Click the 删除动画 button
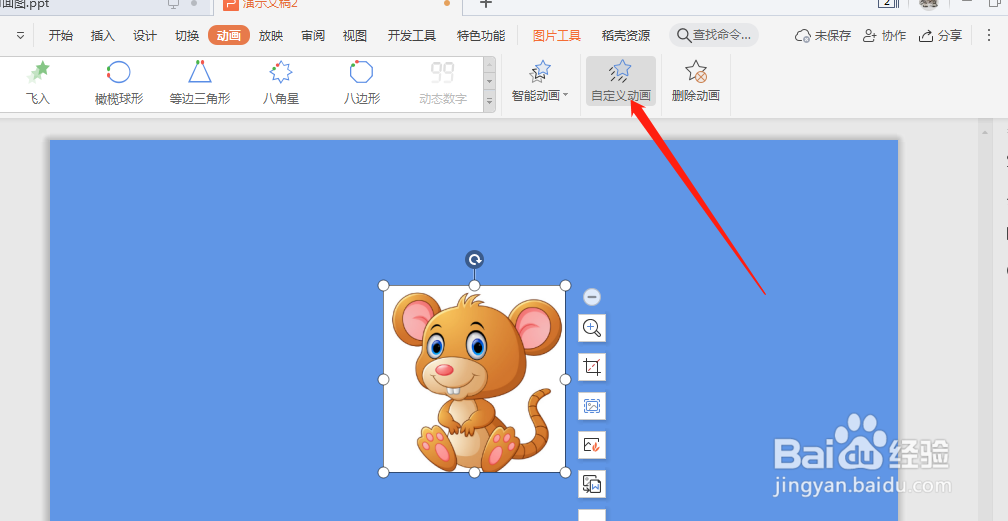This screenshot has width=1008, height=521. point(696,82)
